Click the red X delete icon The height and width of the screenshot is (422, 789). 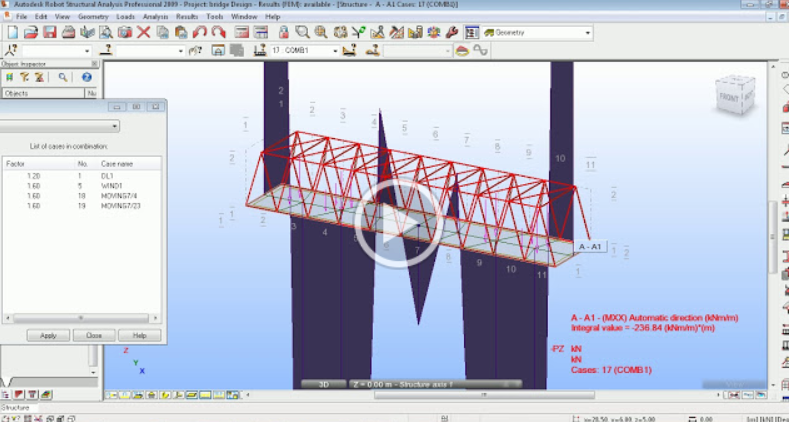[x=143, y=32]
